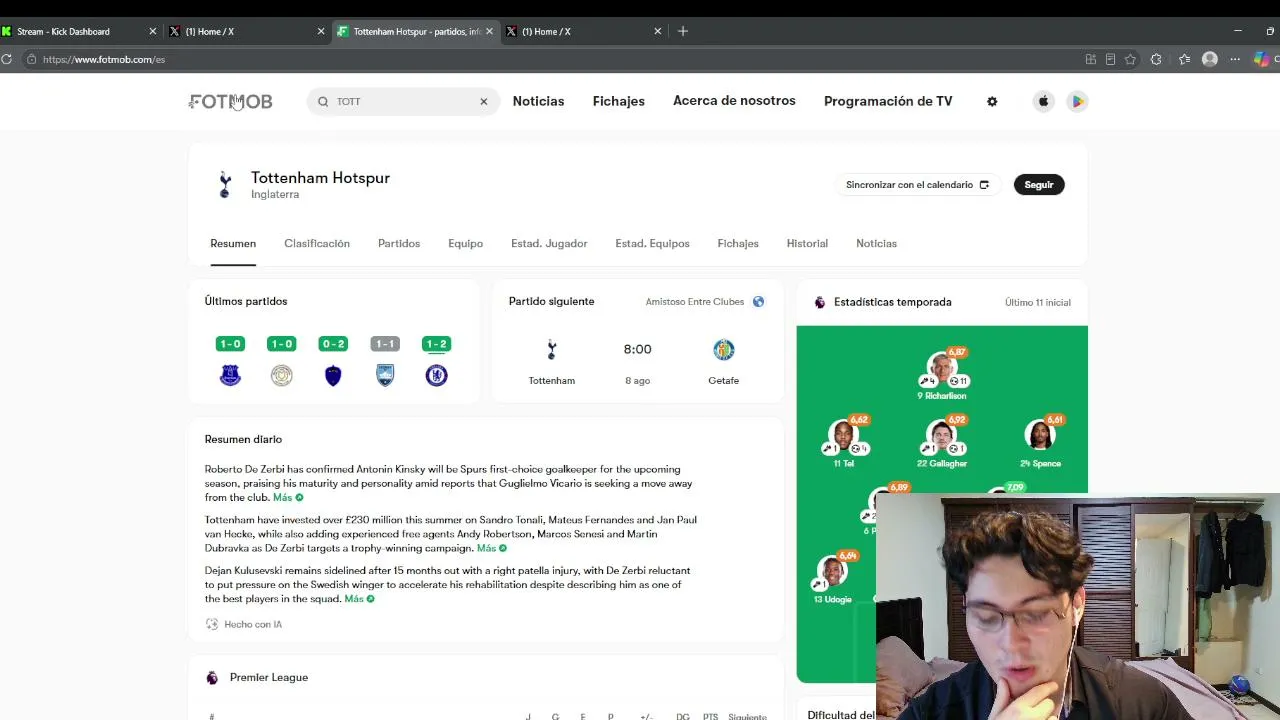Open the Noticias team tab
Screen dimensions: 1280x720
876,244
